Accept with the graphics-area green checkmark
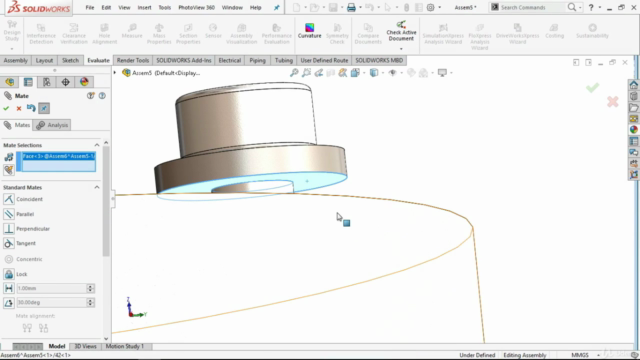The image size is (640, 360). coord(592,88)
